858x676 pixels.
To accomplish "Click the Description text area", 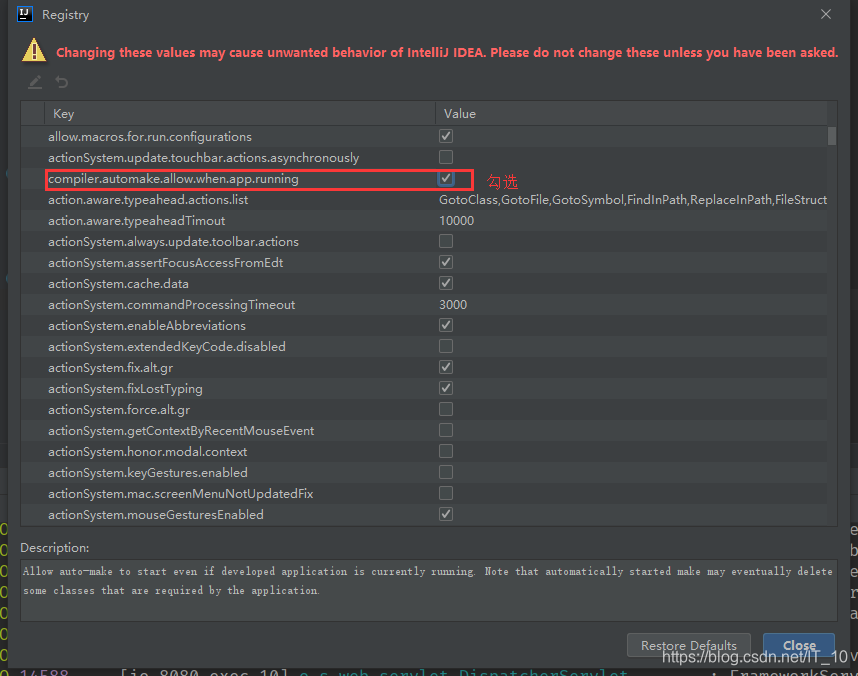I will pos(428,590).
